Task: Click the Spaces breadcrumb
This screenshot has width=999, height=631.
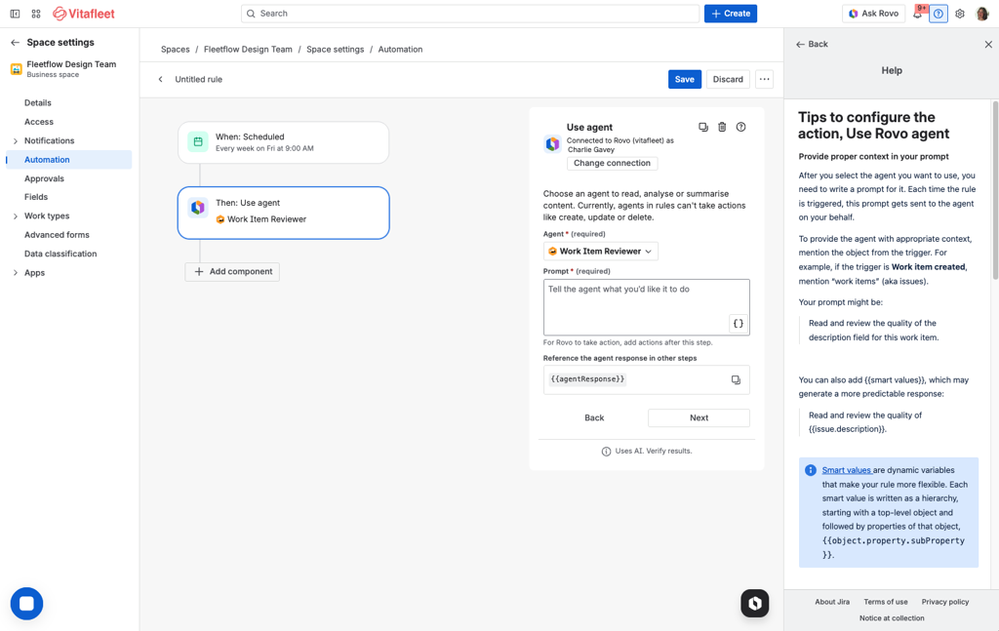Action: [x=175, y=49]
